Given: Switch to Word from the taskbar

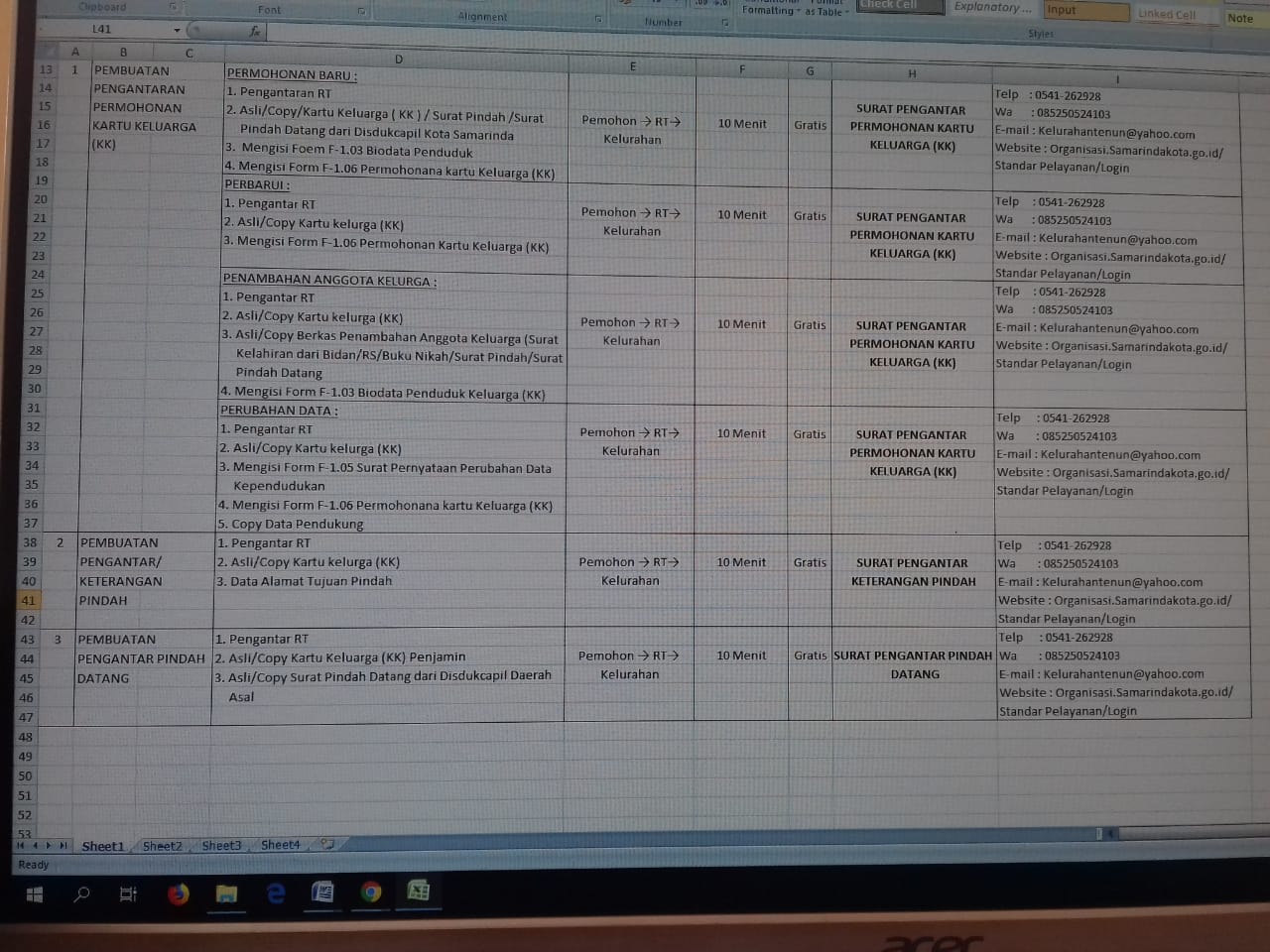Looking at the screenshot, I should (x=322, y=892).
